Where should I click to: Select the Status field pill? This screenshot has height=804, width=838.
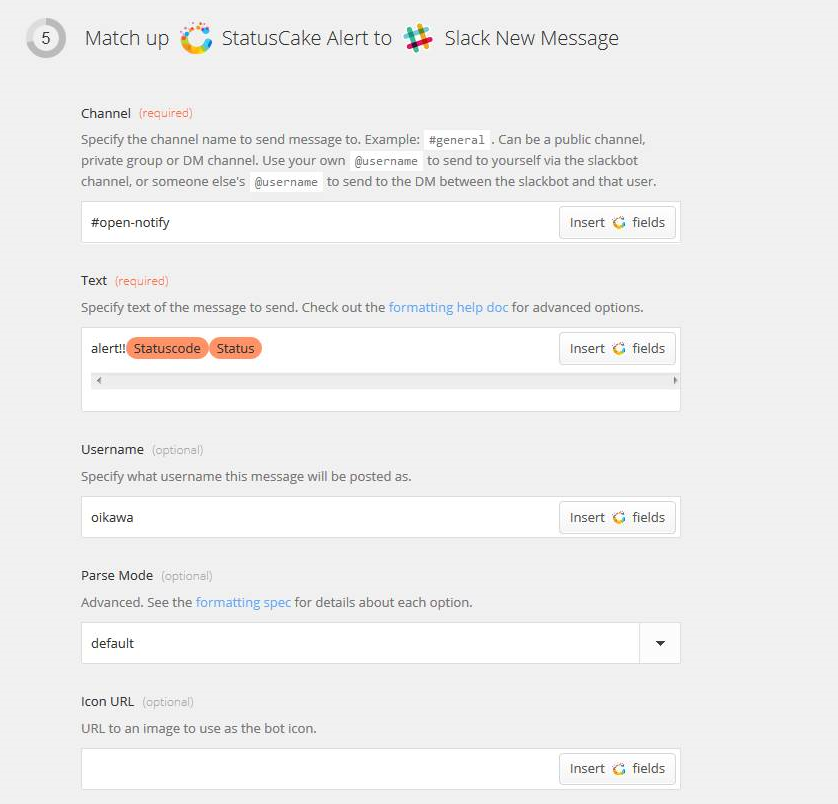pyautogui.click(x=235, y=349)
